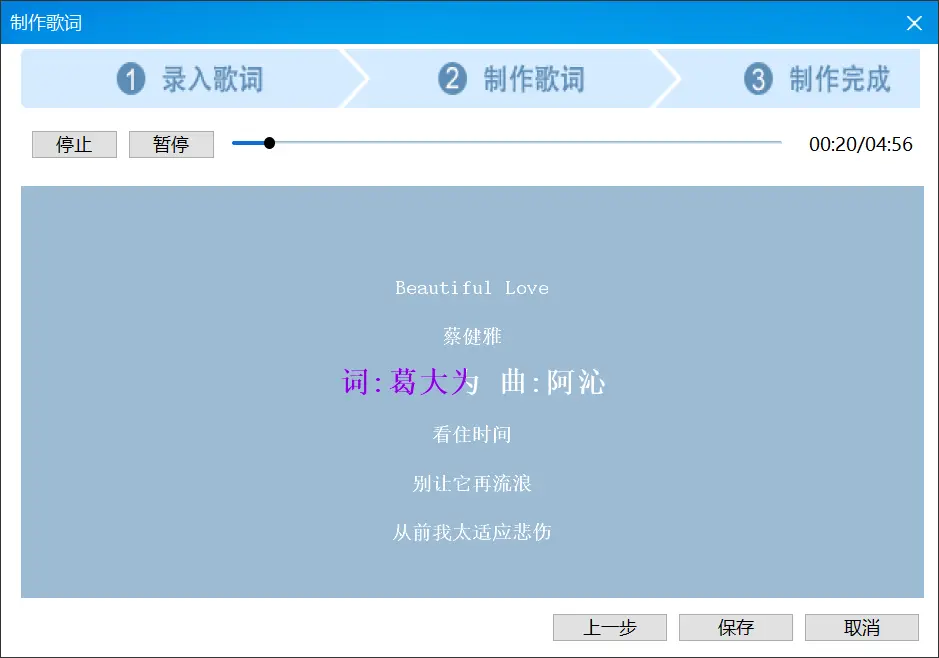Click the black playback slider handle
939x658 pixels.
(269, 142)
